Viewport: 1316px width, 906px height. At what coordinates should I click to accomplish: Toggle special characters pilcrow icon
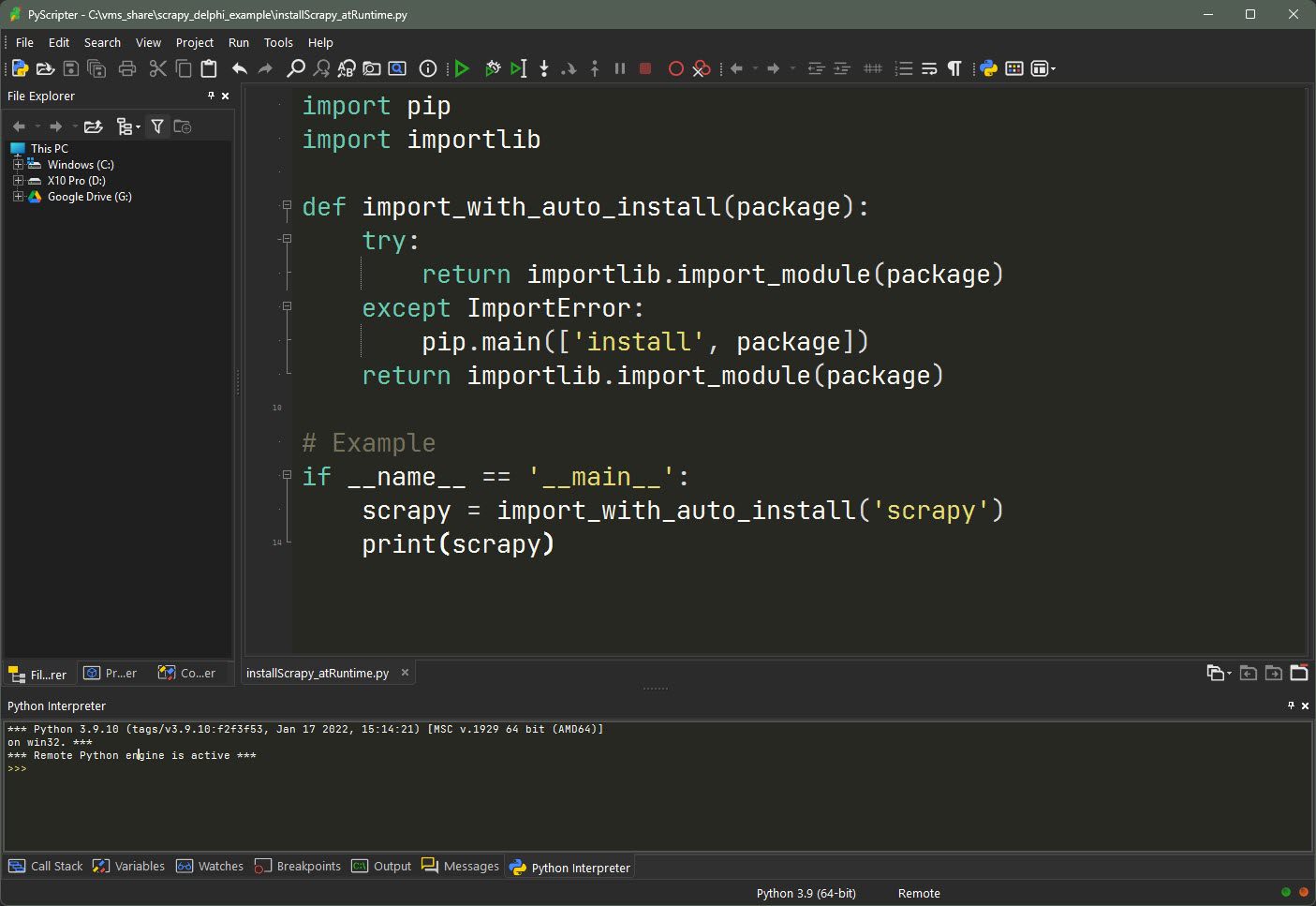[x=954, y=68]
